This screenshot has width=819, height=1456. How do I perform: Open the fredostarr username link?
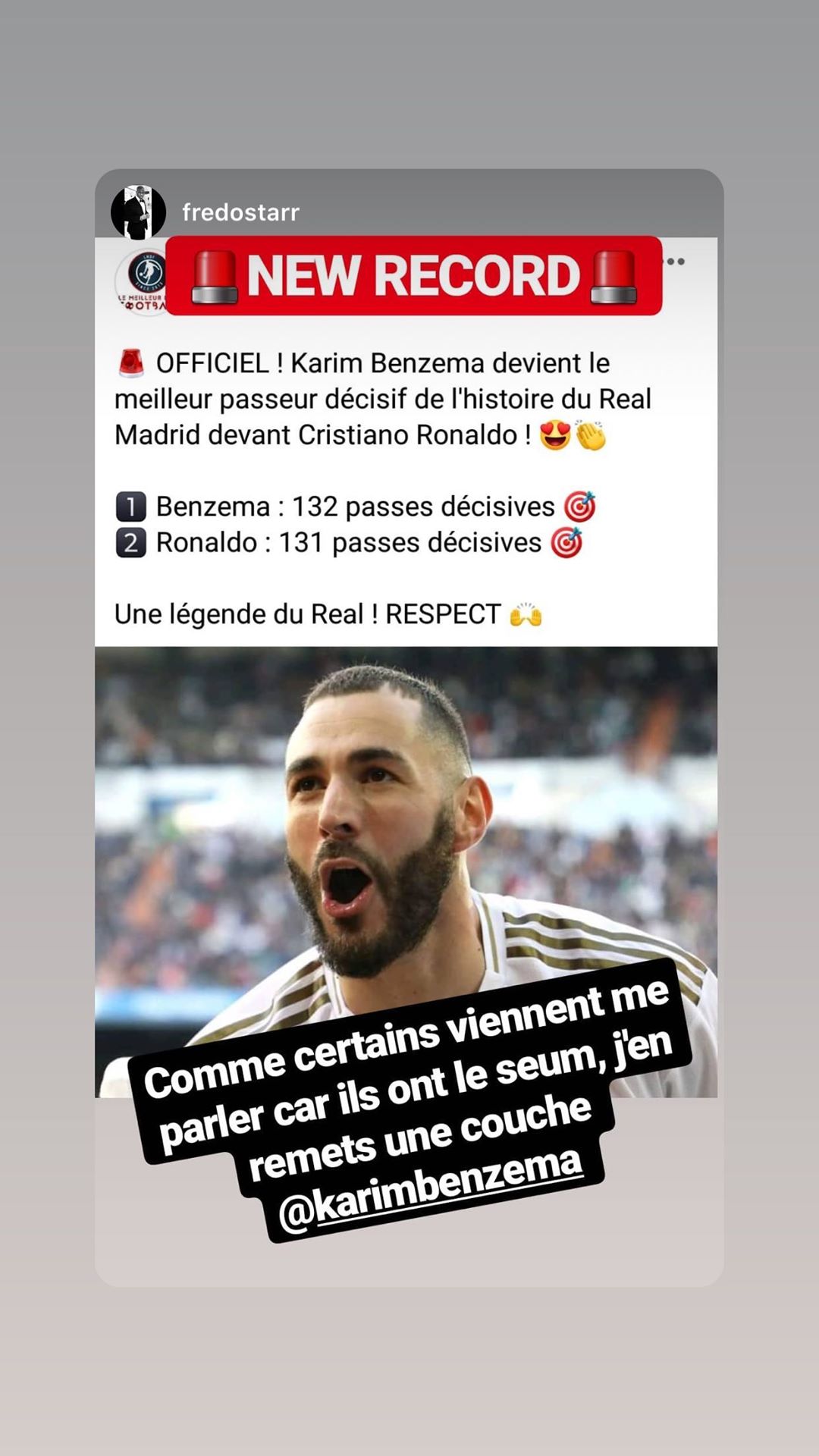(x=240, y=212)
